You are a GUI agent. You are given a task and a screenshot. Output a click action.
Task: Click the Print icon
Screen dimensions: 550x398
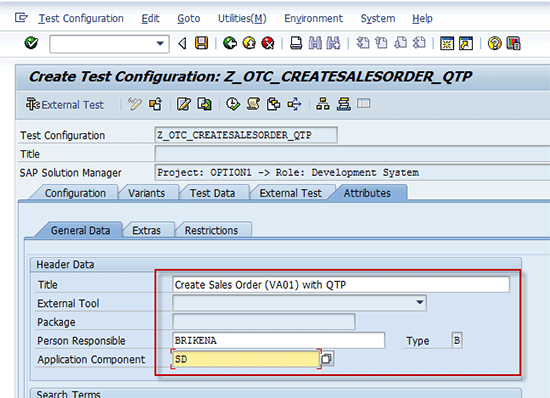tap(296, 43)
